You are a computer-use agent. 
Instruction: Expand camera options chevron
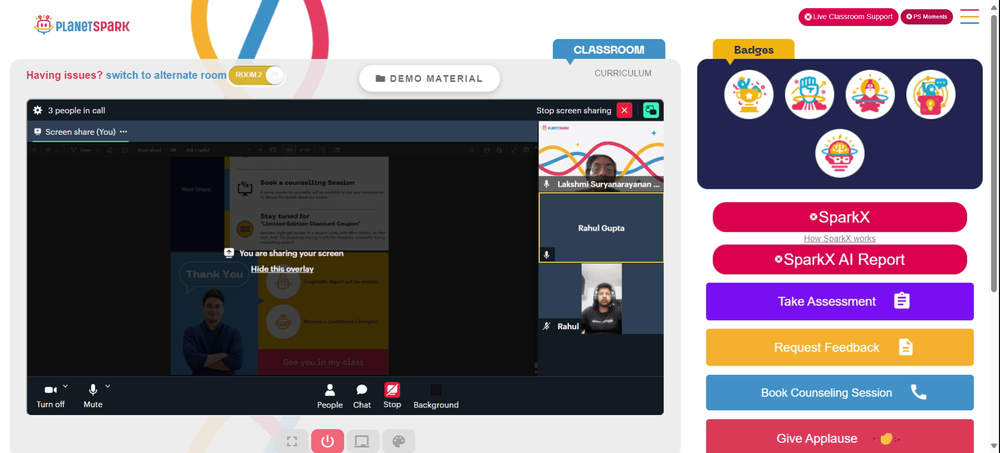click(66, 386)
